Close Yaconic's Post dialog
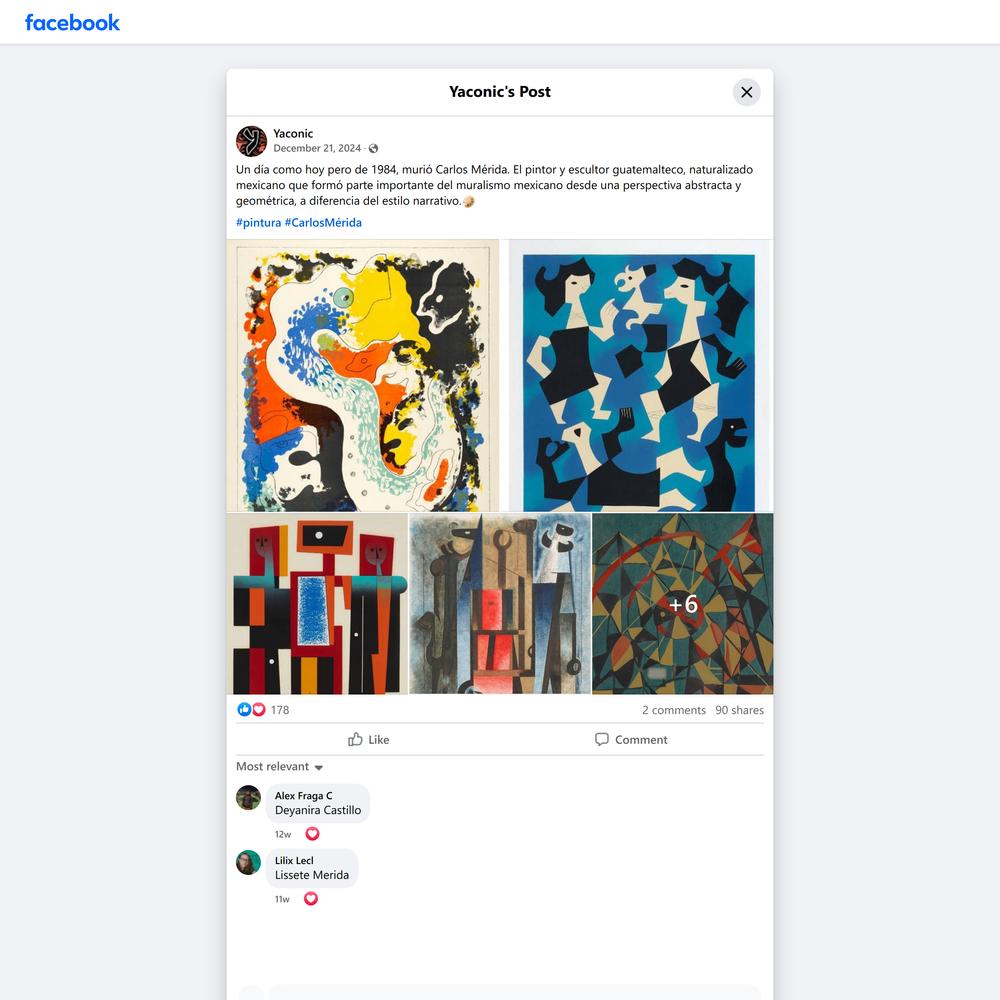 coord(746,92)
